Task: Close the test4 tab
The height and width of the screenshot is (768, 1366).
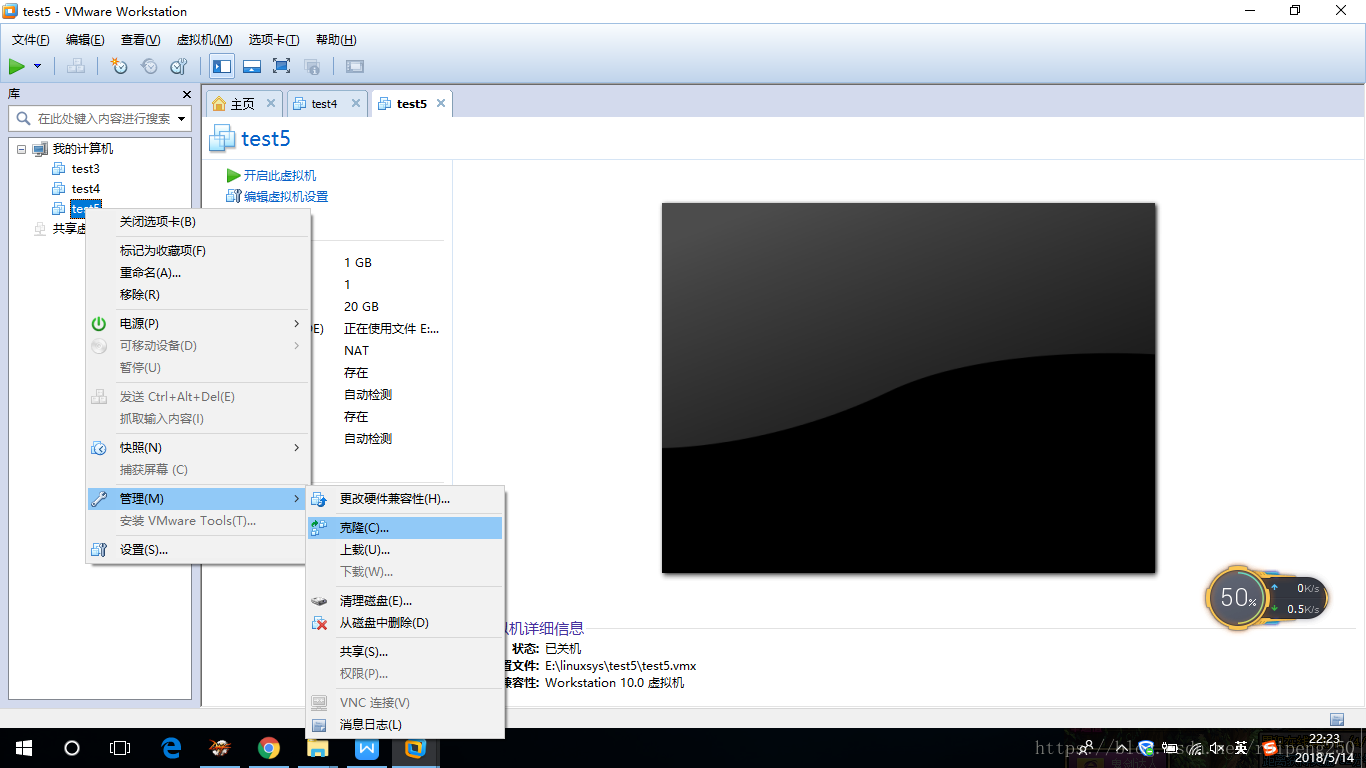Action: 355,103
